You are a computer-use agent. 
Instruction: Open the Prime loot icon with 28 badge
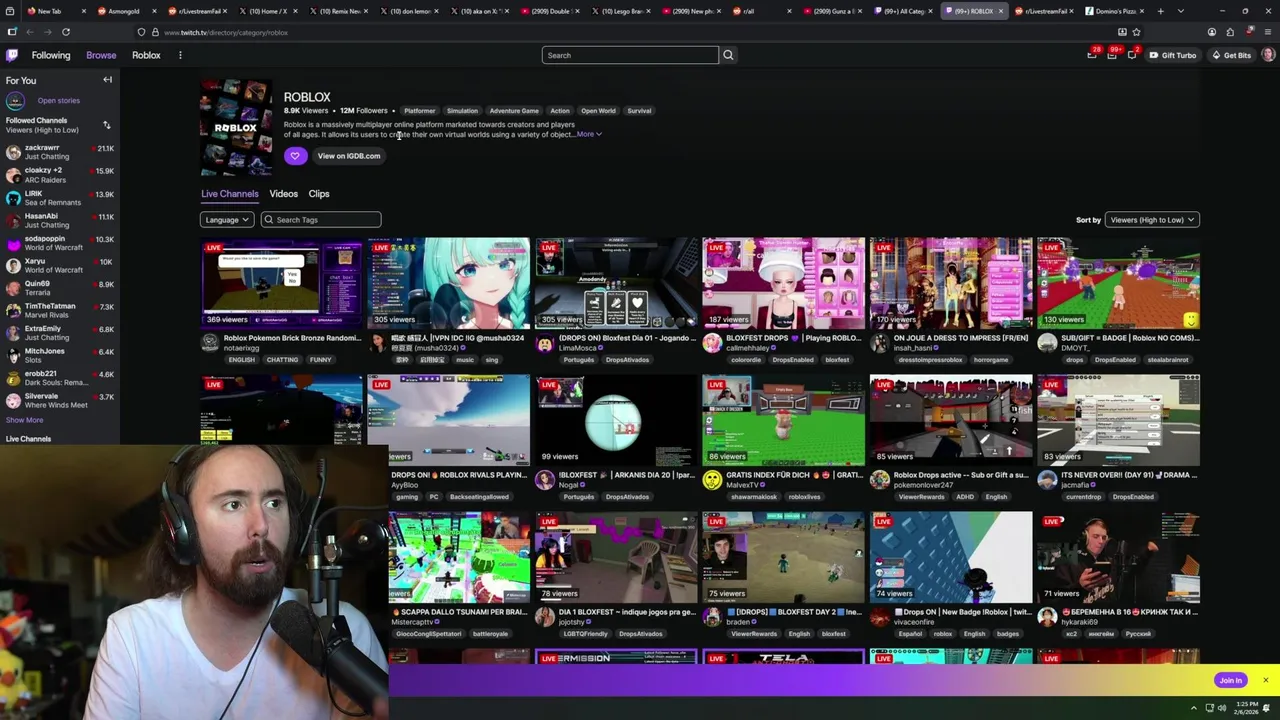[1092, 55]
